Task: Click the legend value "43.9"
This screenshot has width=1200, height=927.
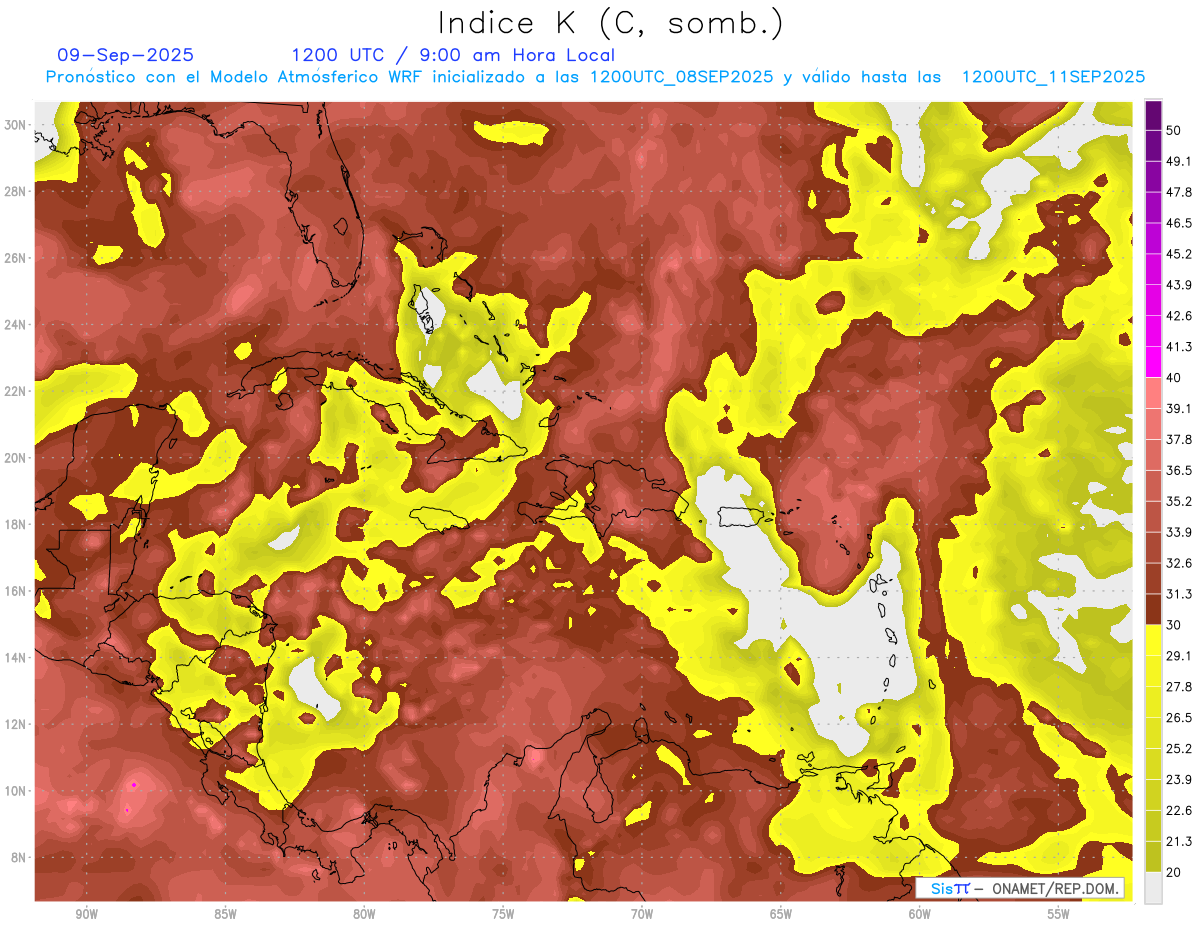Action: (1179, 285)
